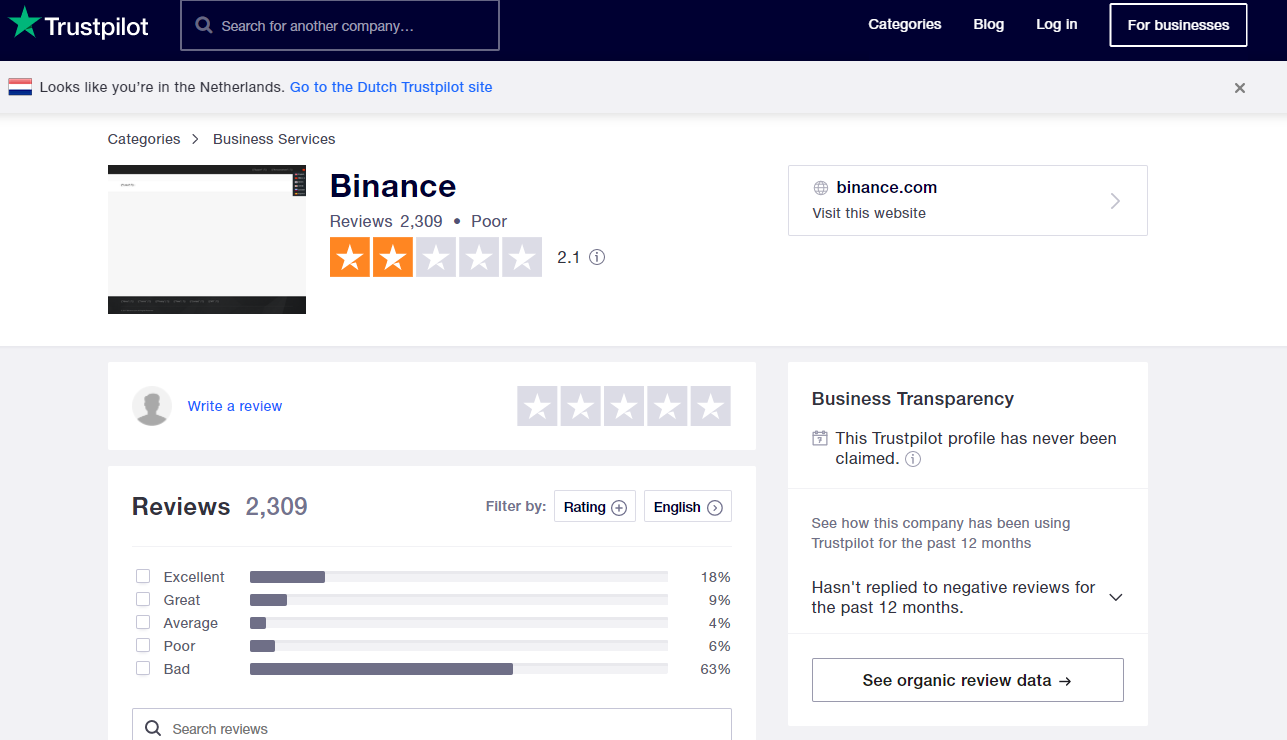Click the magnifier icon in Search reviews
1287x740 pixels.
point(153,729)
